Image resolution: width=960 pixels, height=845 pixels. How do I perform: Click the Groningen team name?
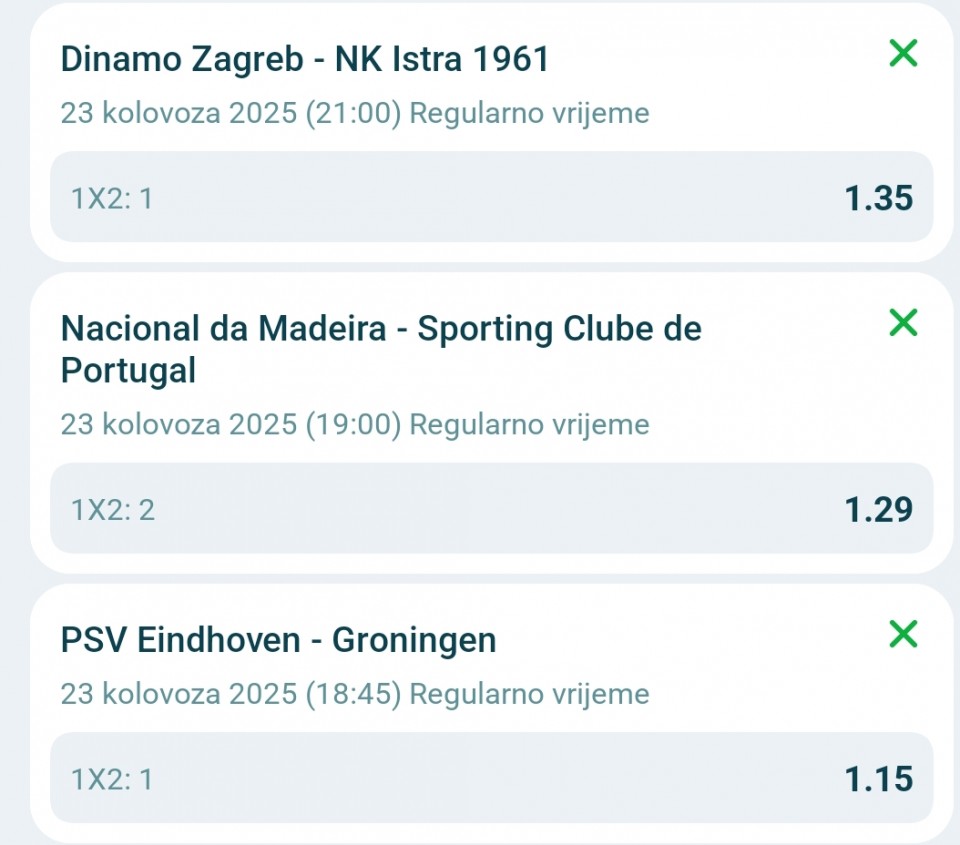pyautogui.click(x=414, y=639)
